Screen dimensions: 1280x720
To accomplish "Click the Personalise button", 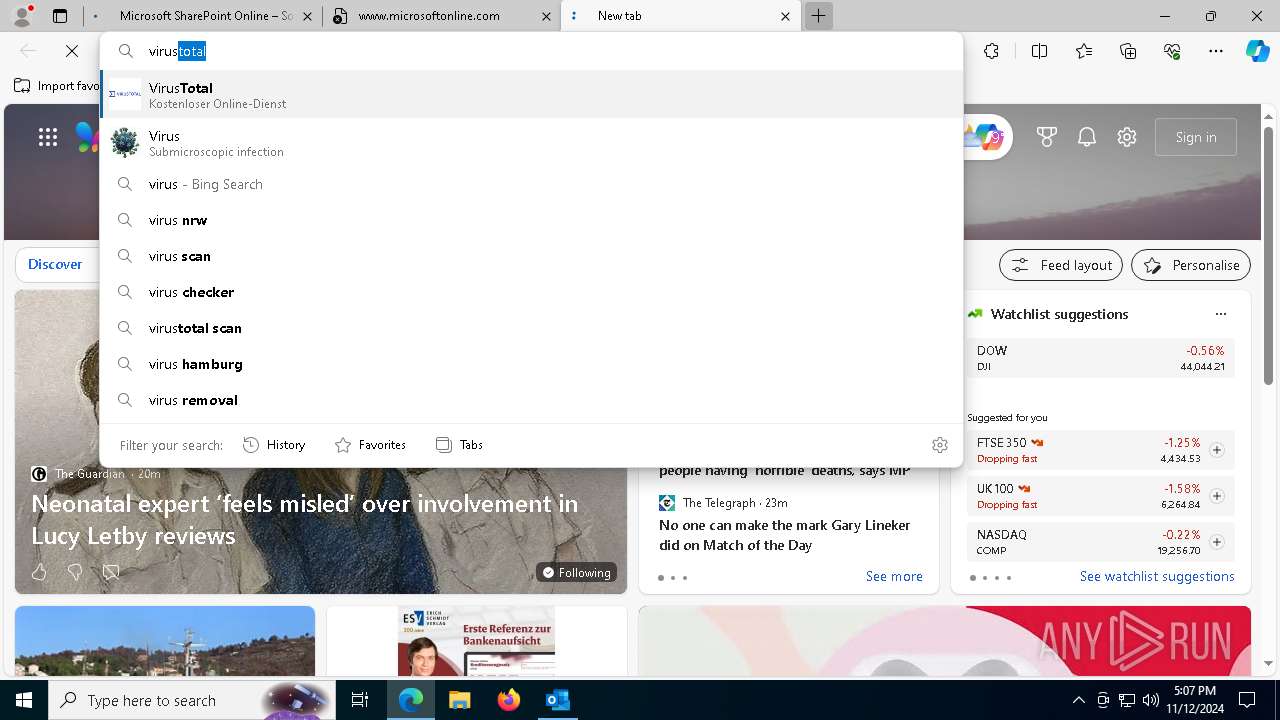I will coord(1191,265).
